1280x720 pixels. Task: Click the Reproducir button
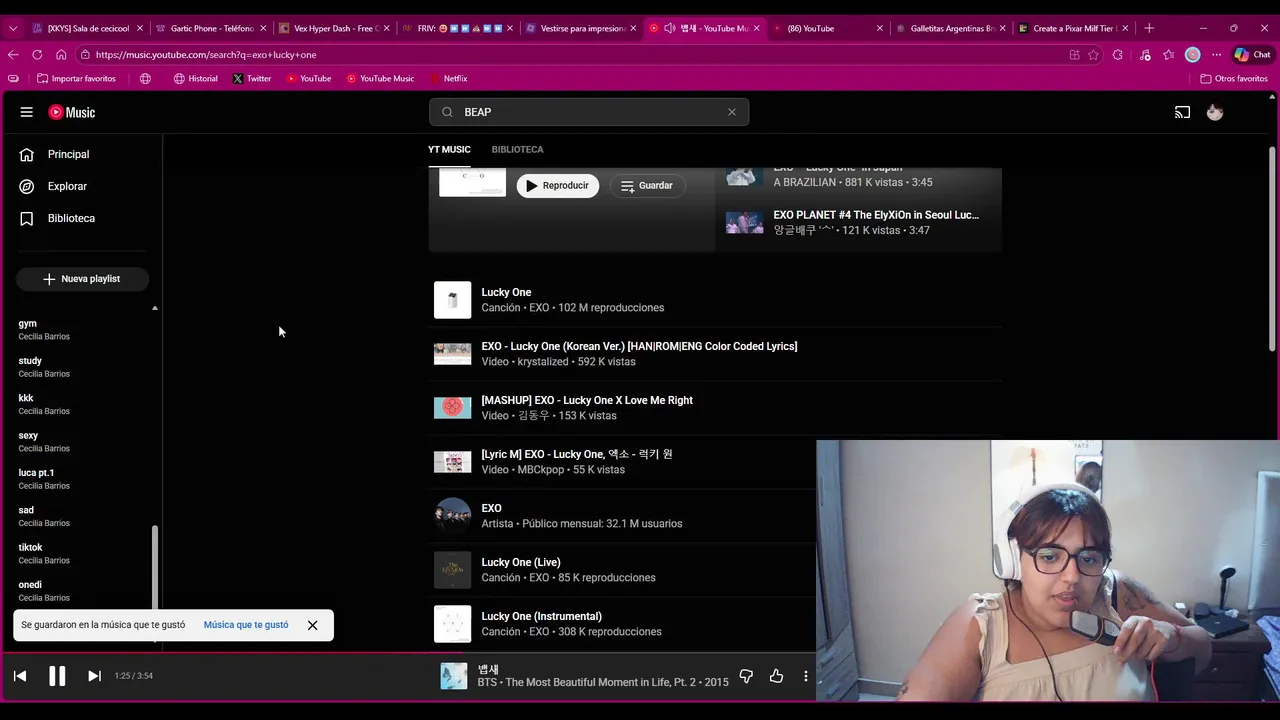[x=558, y=185]
